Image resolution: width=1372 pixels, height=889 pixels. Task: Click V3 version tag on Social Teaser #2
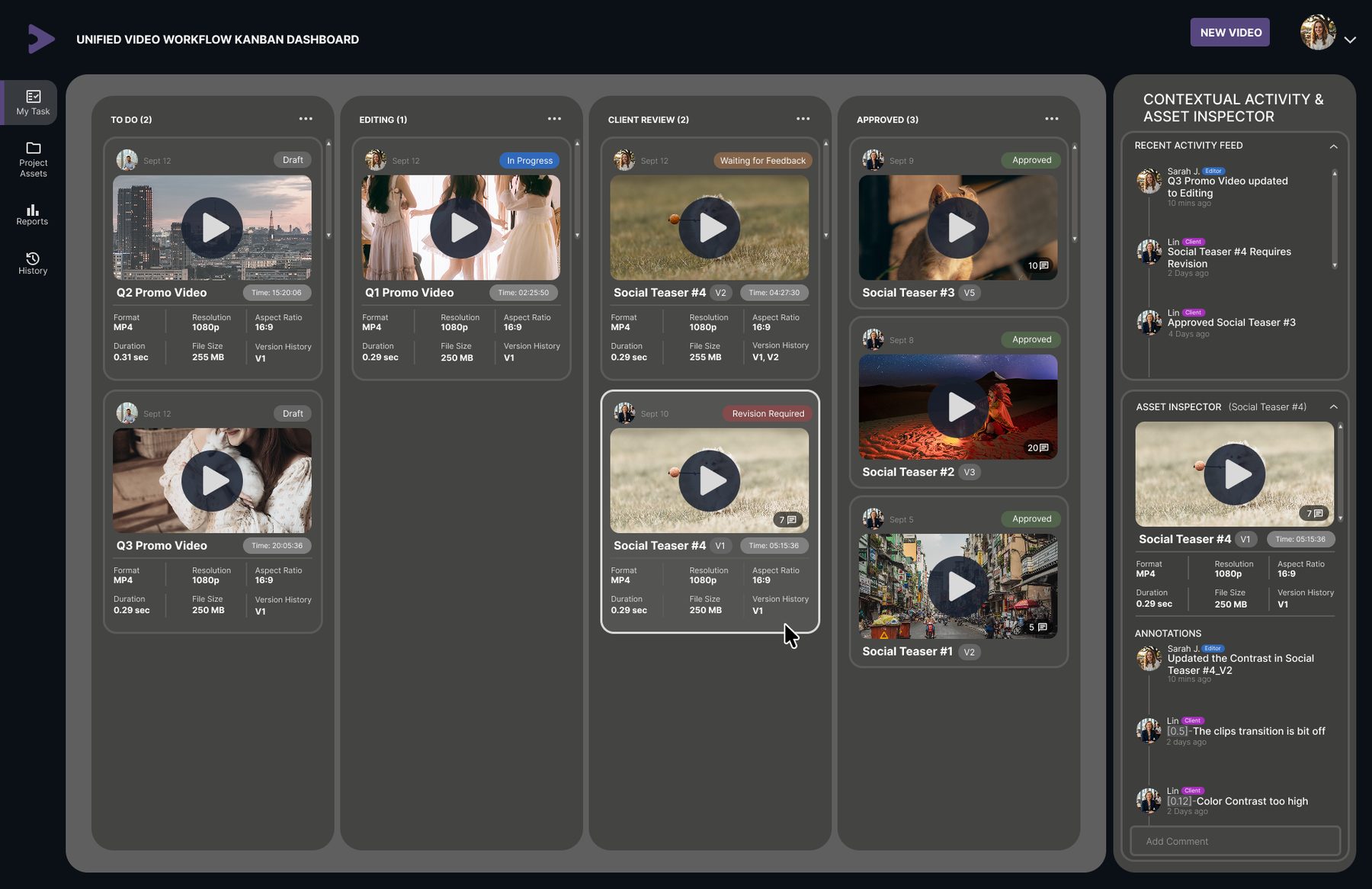click(969, 472)
